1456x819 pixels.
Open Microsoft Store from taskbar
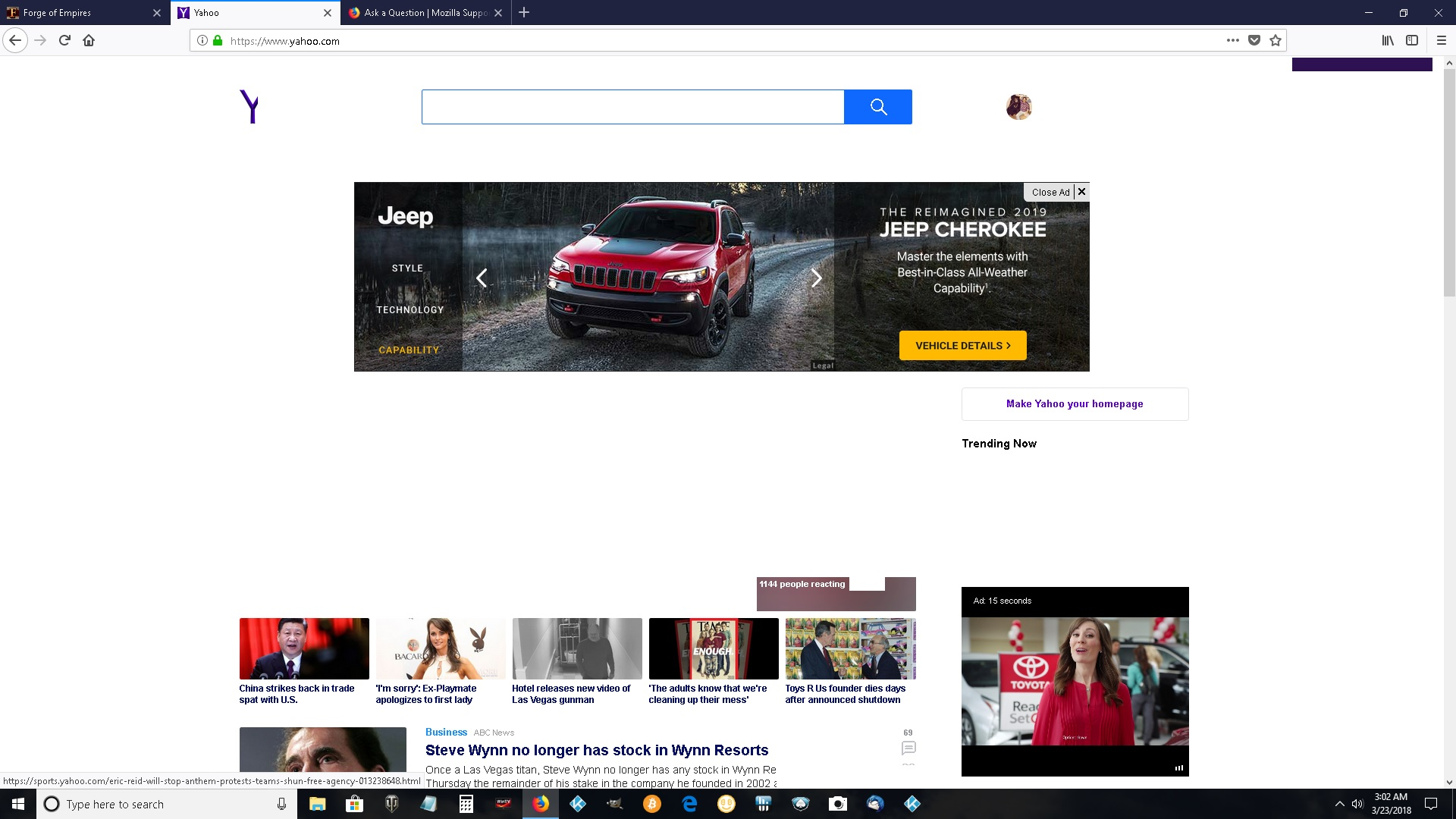(x=354, y=804)
